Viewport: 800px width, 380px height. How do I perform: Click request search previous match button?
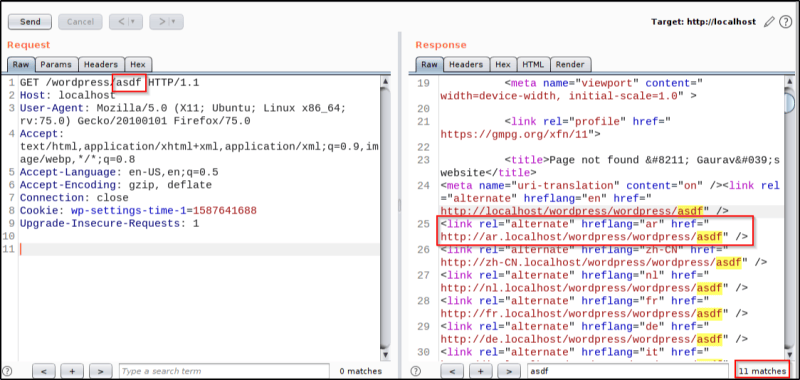click(43, 371)
